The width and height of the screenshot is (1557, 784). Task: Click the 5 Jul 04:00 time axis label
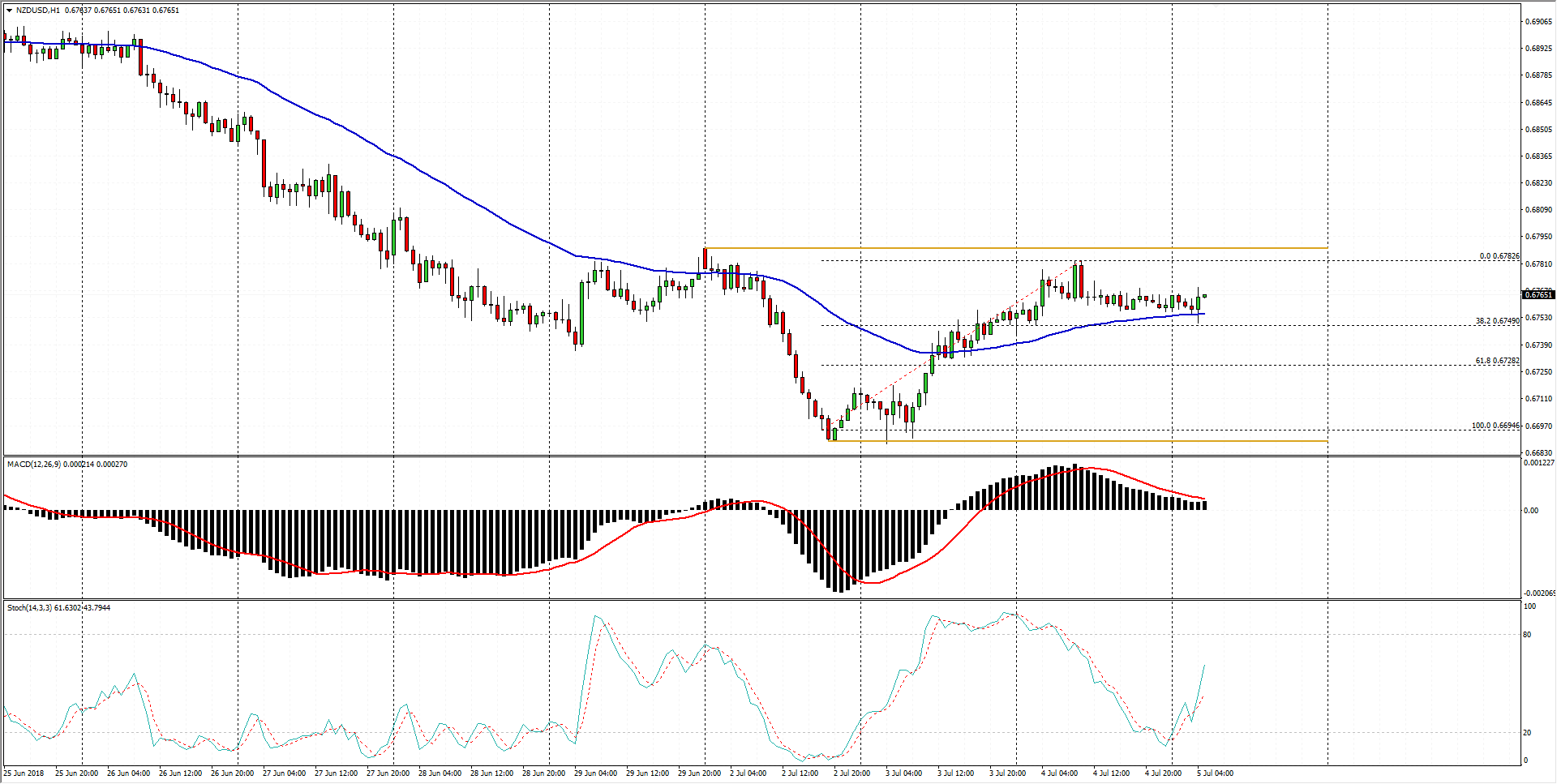[x=1215, y=773]
